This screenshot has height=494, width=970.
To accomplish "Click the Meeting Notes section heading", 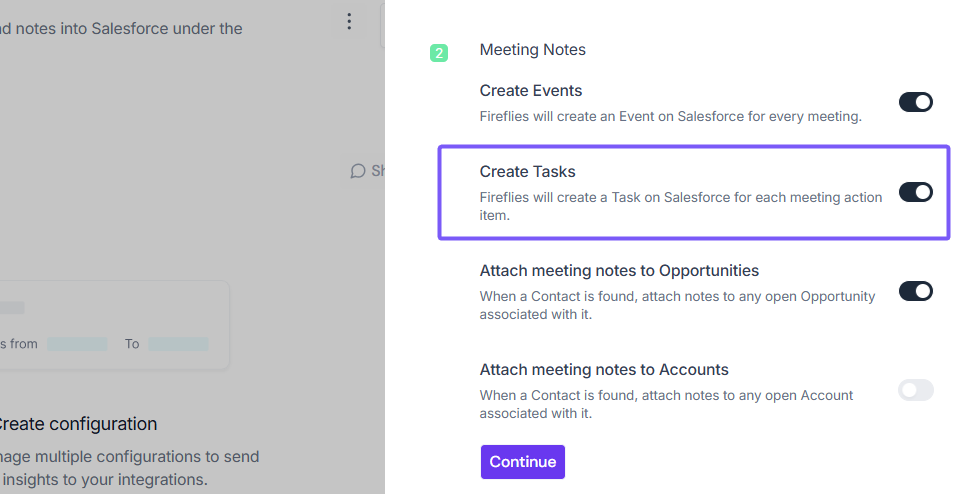I will (532, 50).
